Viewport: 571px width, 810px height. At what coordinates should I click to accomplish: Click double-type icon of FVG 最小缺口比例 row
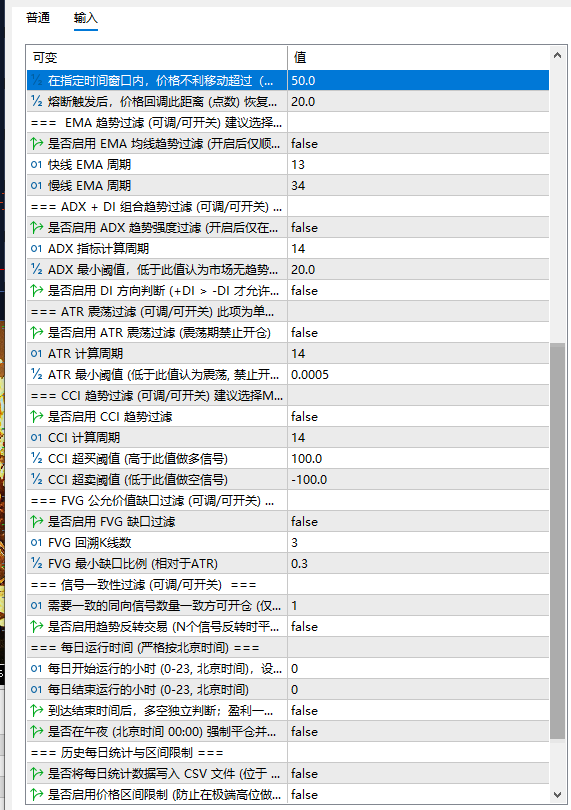(x=36, y=563)
